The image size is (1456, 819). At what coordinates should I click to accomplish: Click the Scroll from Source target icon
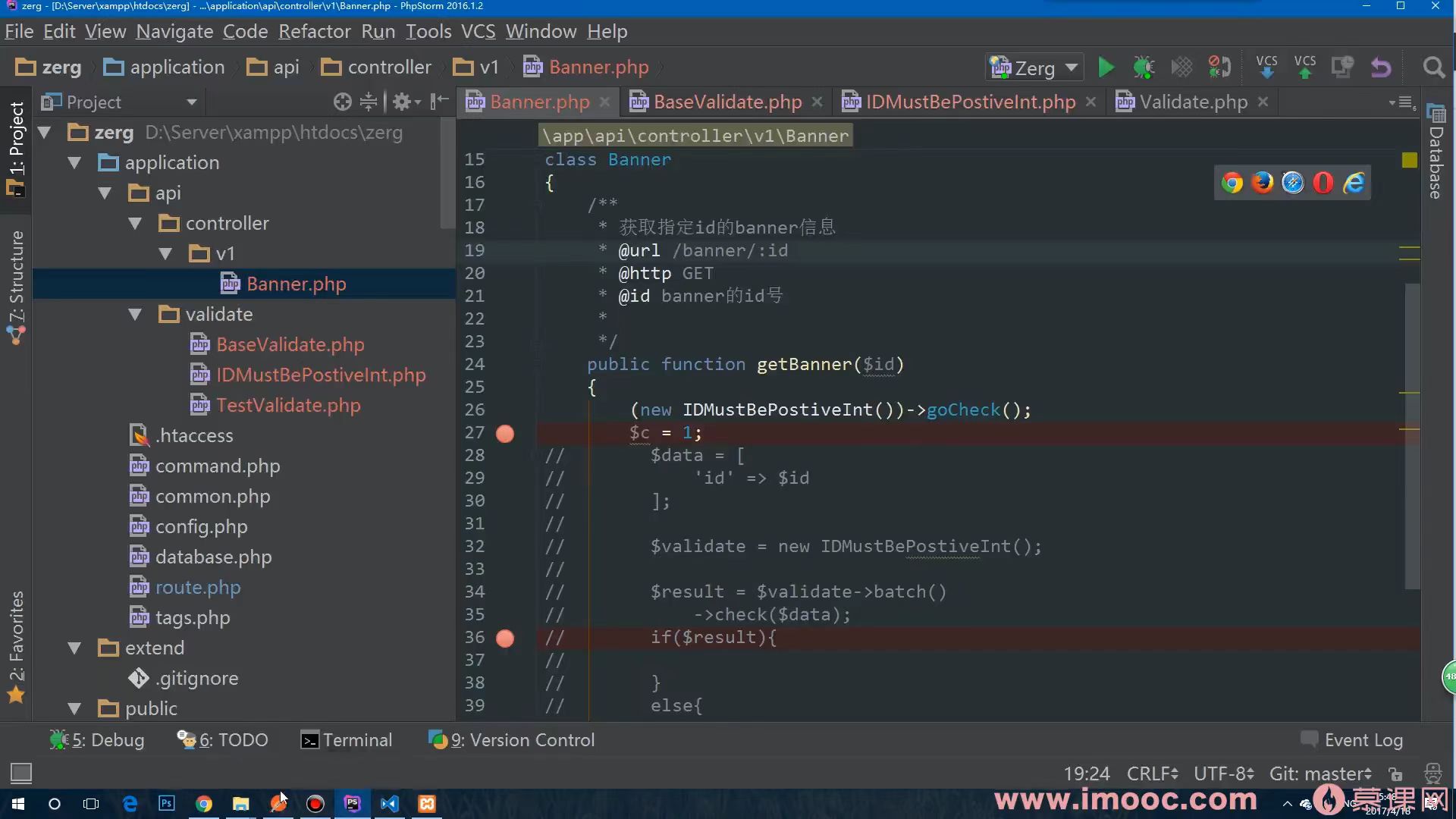[x=343, y=102]
